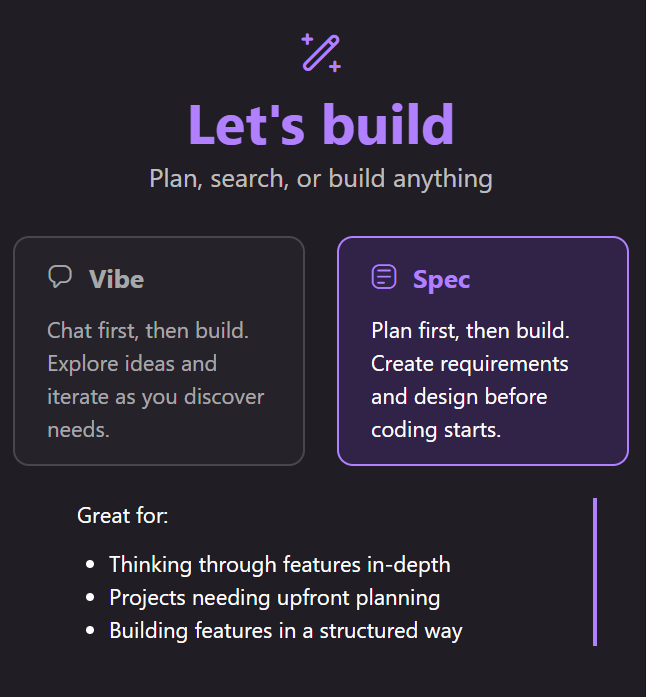This screenshot has width=646, height=697.
Task: Click the magic wand sparkle icon
Action: tap(321, 52)
